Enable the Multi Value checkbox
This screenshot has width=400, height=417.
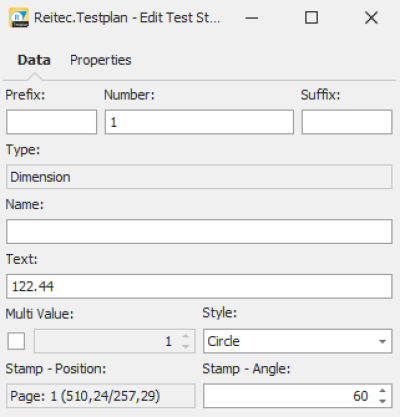tap(16, 341)
